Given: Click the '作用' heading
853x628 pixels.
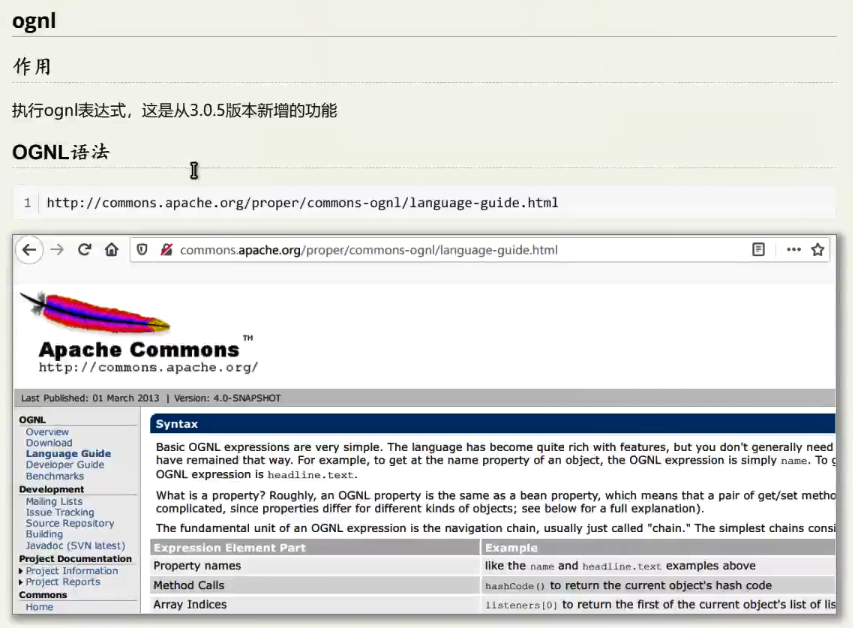Looking at the screenshot, I should point(32,66).
